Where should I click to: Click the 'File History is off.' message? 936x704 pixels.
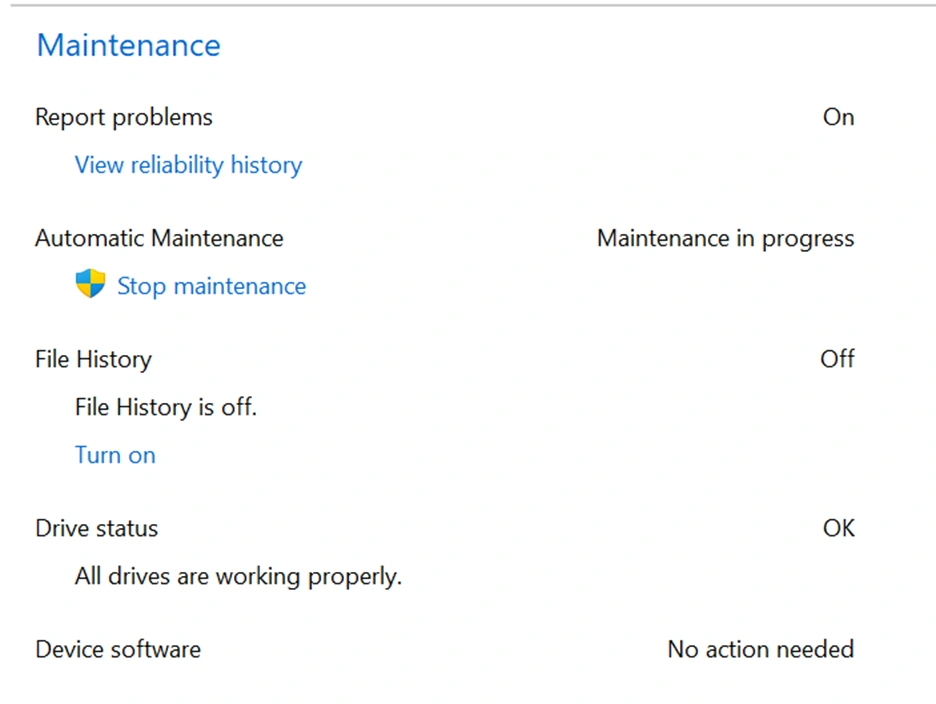pos(166,407)
